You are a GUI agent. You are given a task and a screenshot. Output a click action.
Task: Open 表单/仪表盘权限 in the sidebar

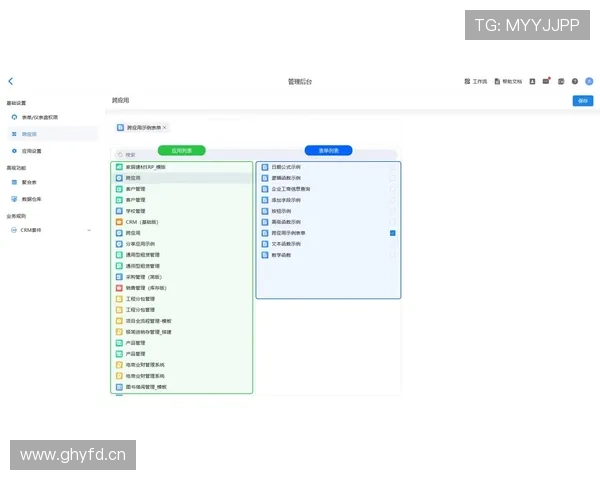coord(52,117)
